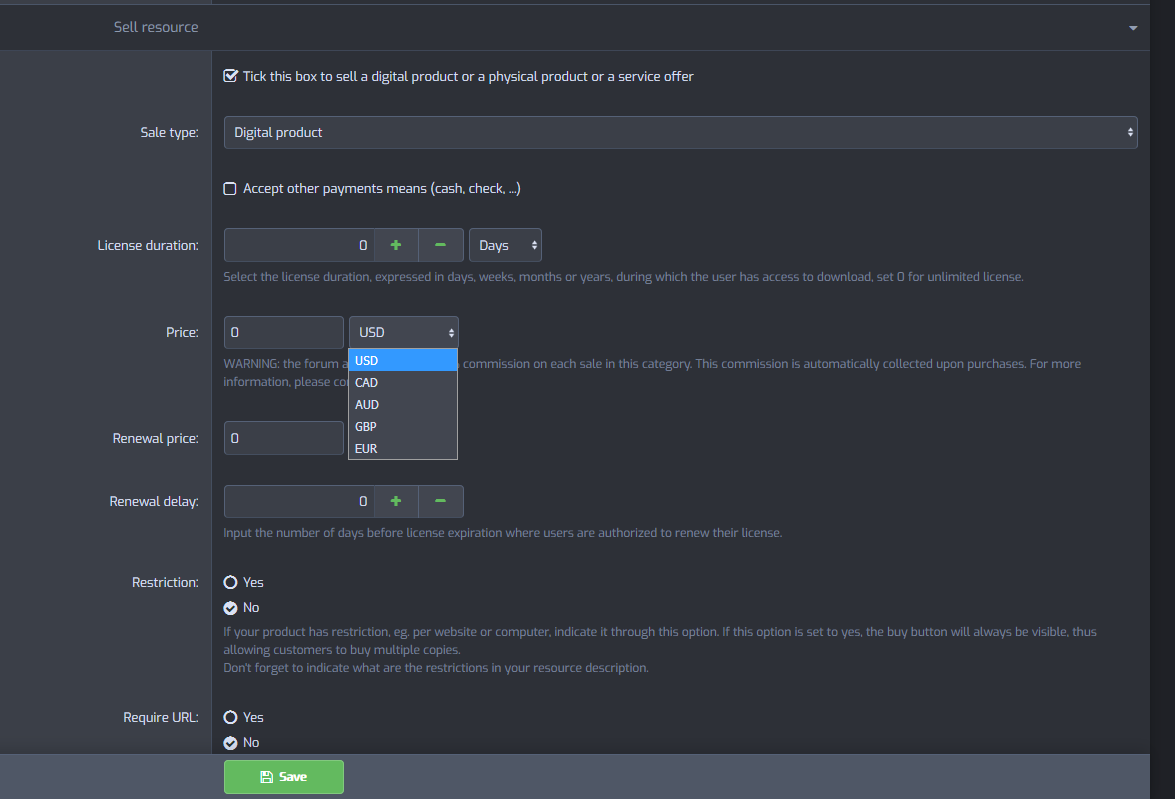Viewport: 1175px width, 799px height.
Task: Select Yes for Require URL
Action: coord(231,717)
